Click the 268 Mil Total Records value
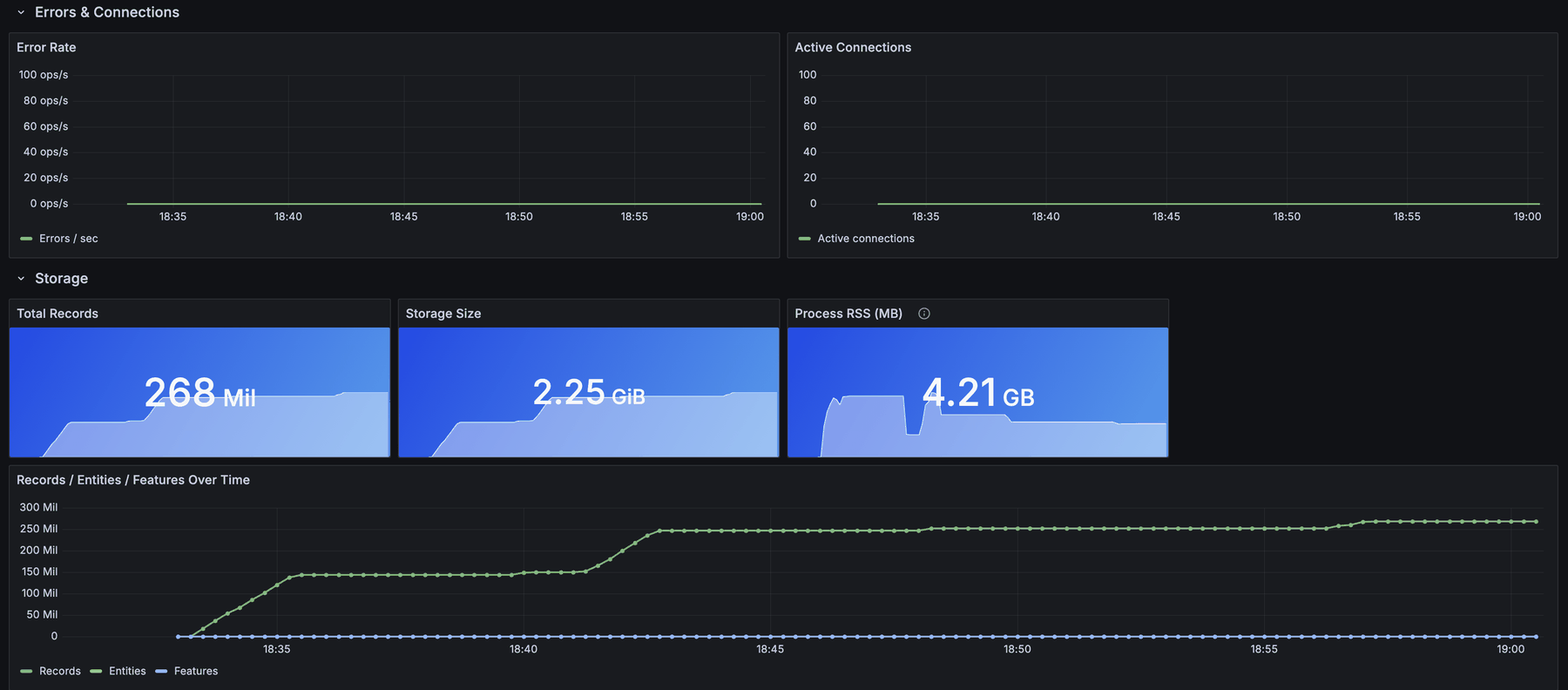 click(199, 393)
